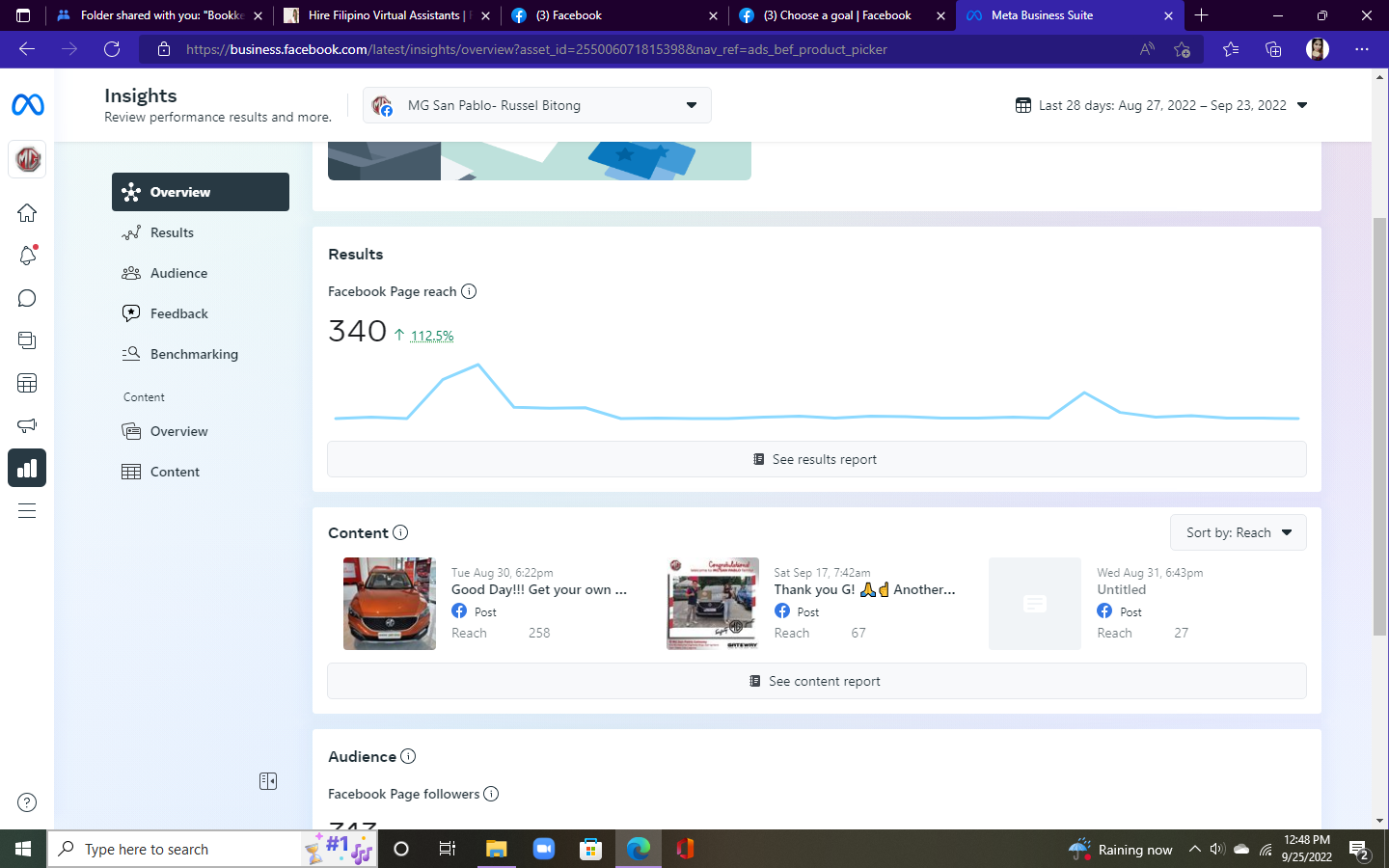Show info for Facebook Page reach
This screenshot has height=868, width=1389.
point(469,291)
